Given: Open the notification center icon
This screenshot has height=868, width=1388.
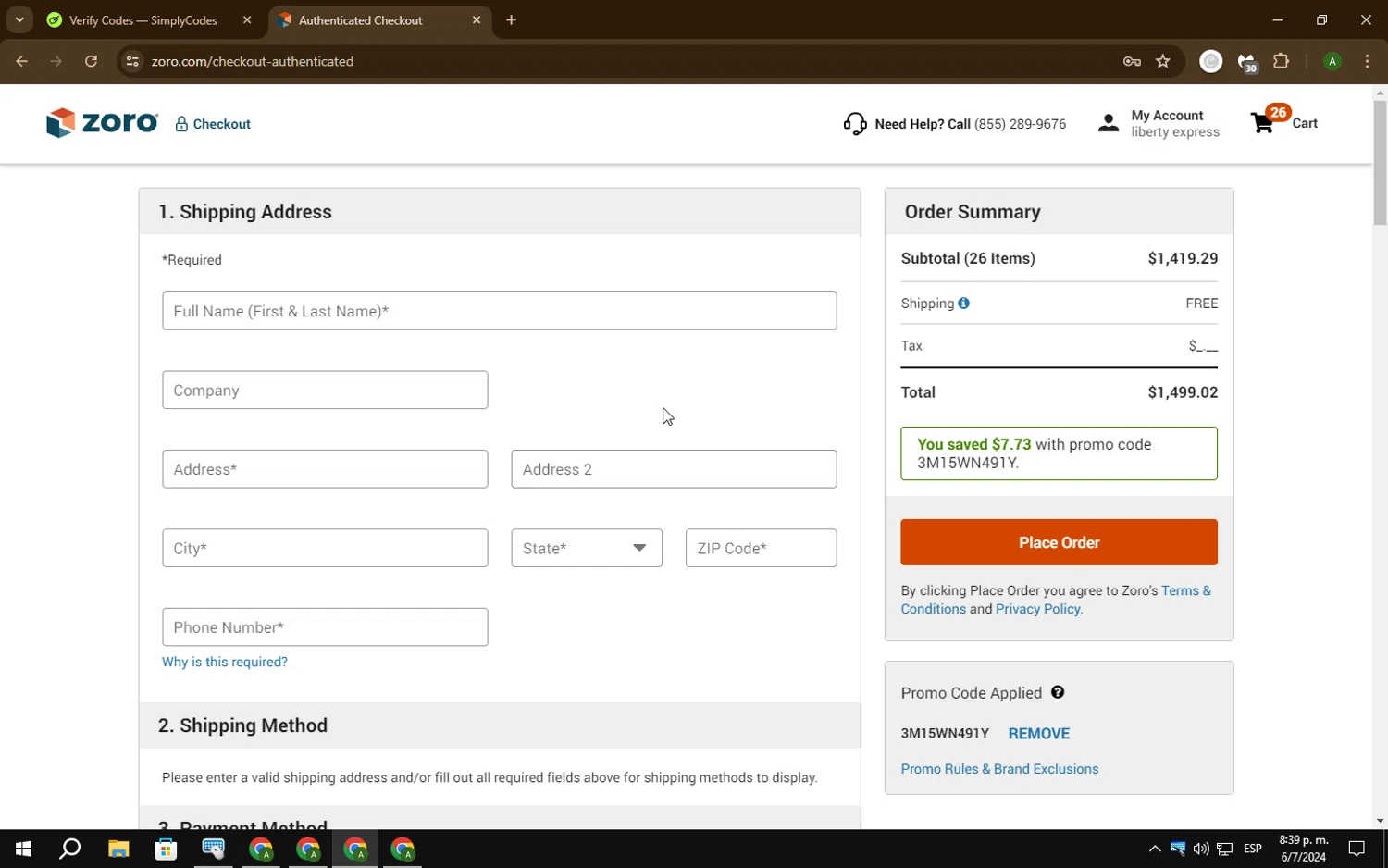Looking at the screenshot, I should click(1357, 849).
